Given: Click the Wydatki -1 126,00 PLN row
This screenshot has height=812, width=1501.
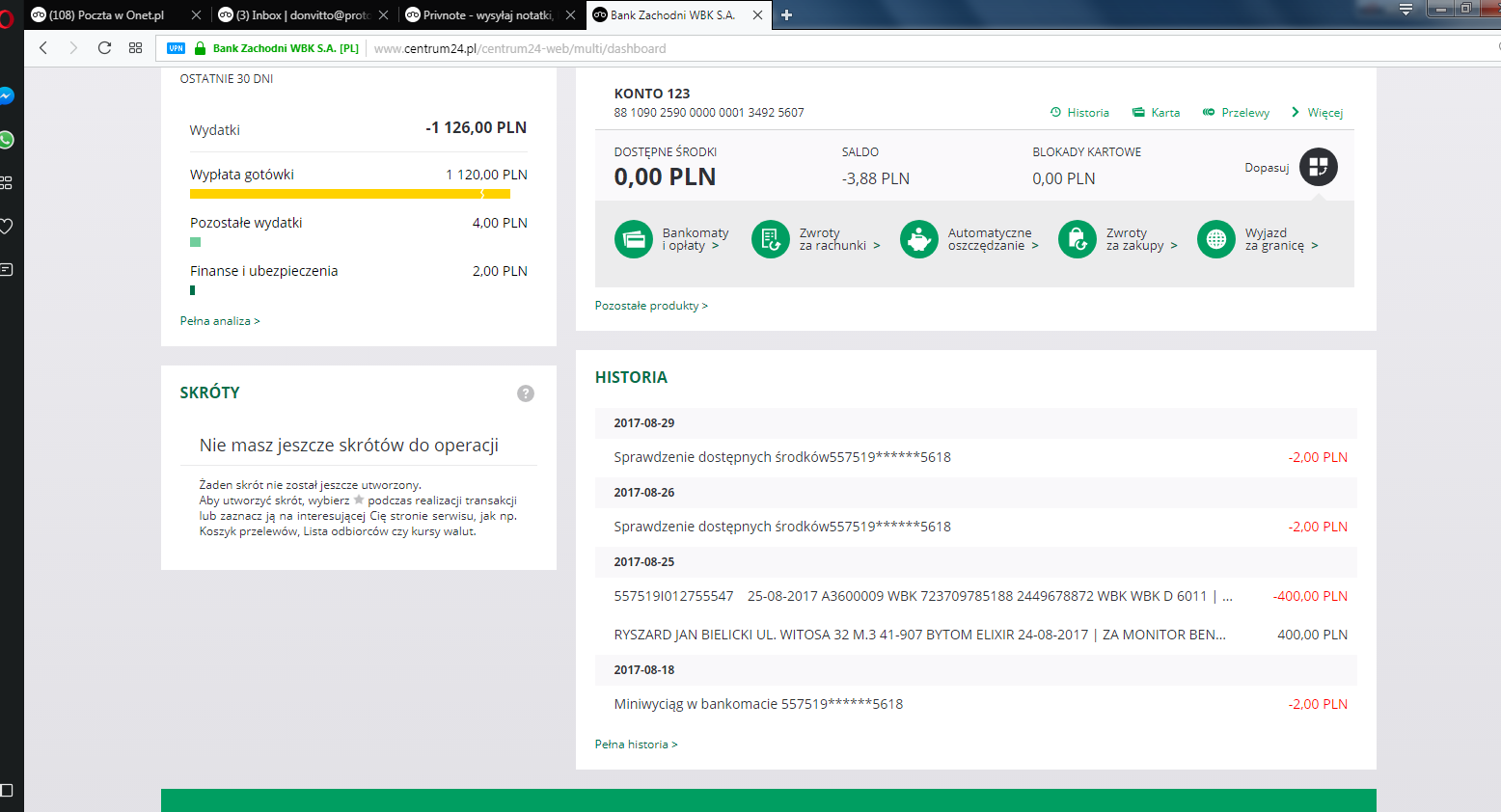Looking at the screenshot, I should 359,128.
